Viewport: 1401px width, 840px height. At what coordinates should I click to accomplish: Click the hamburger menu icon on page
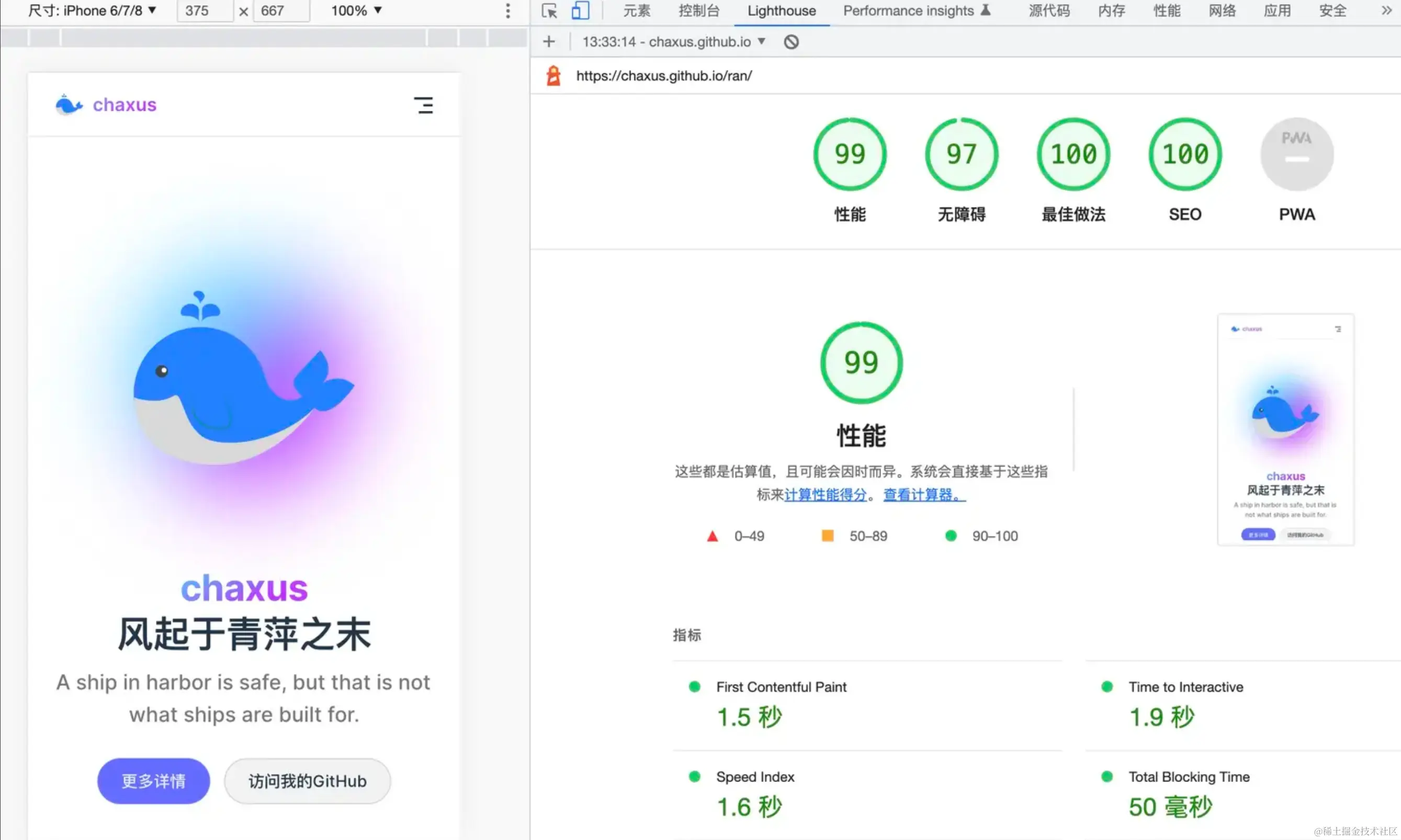click(x=423, y=105)
